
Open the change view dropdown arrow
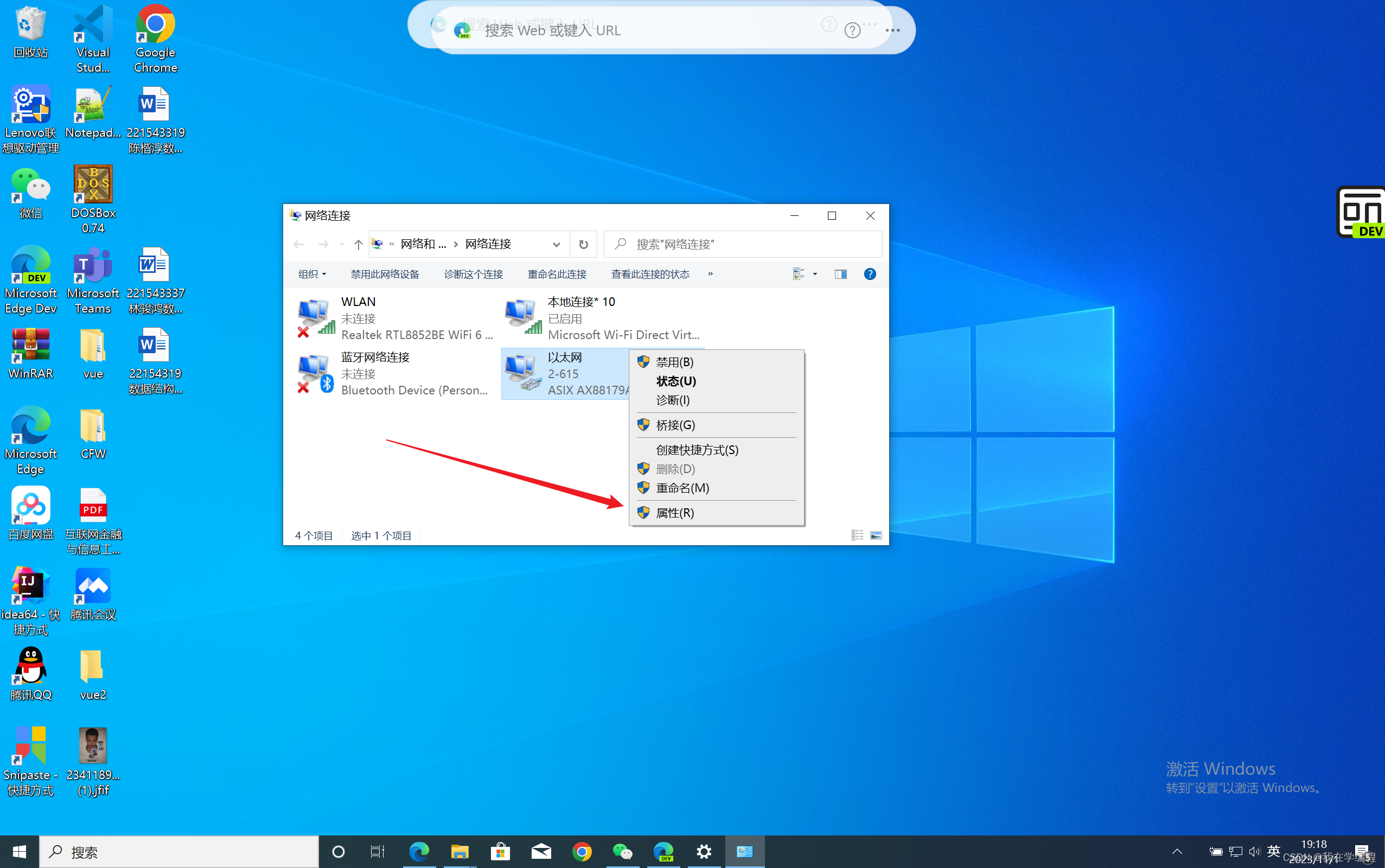click(x=815, y=274)
